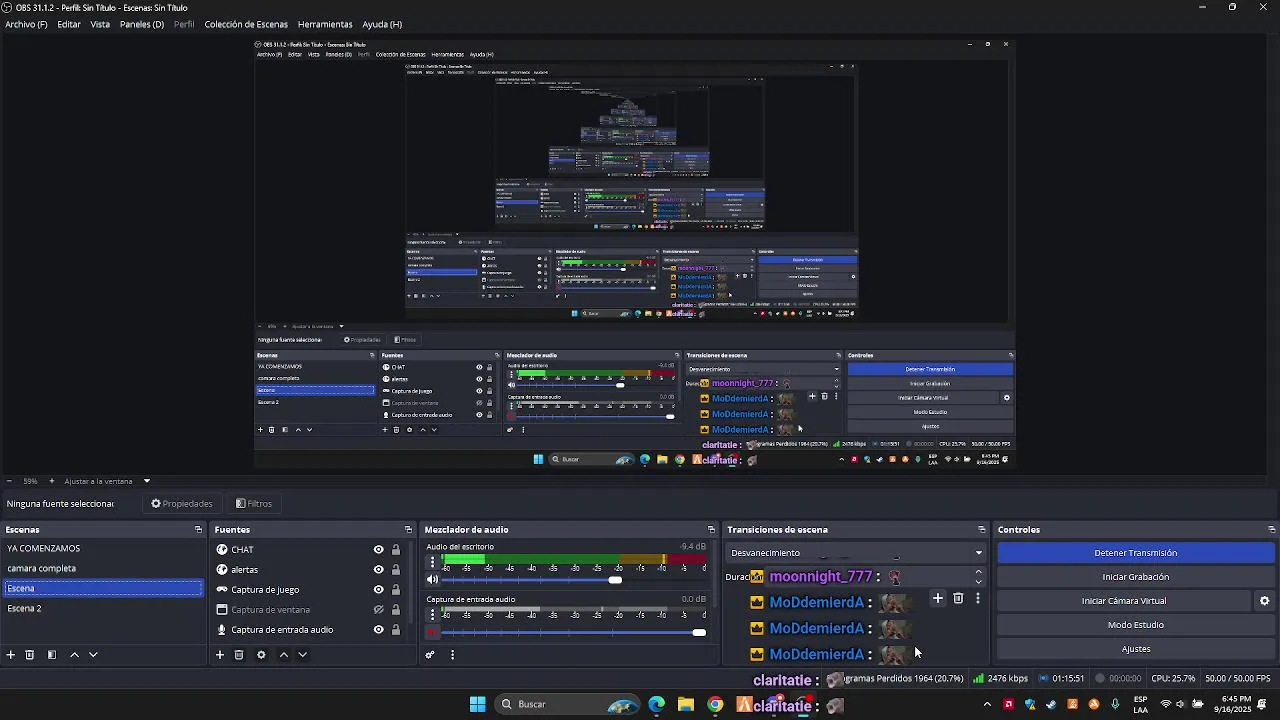Open the Desvanecimiento transition dropdown
Screen dimensions: 1280x720
pyautogui.click(x=856, y=553)
